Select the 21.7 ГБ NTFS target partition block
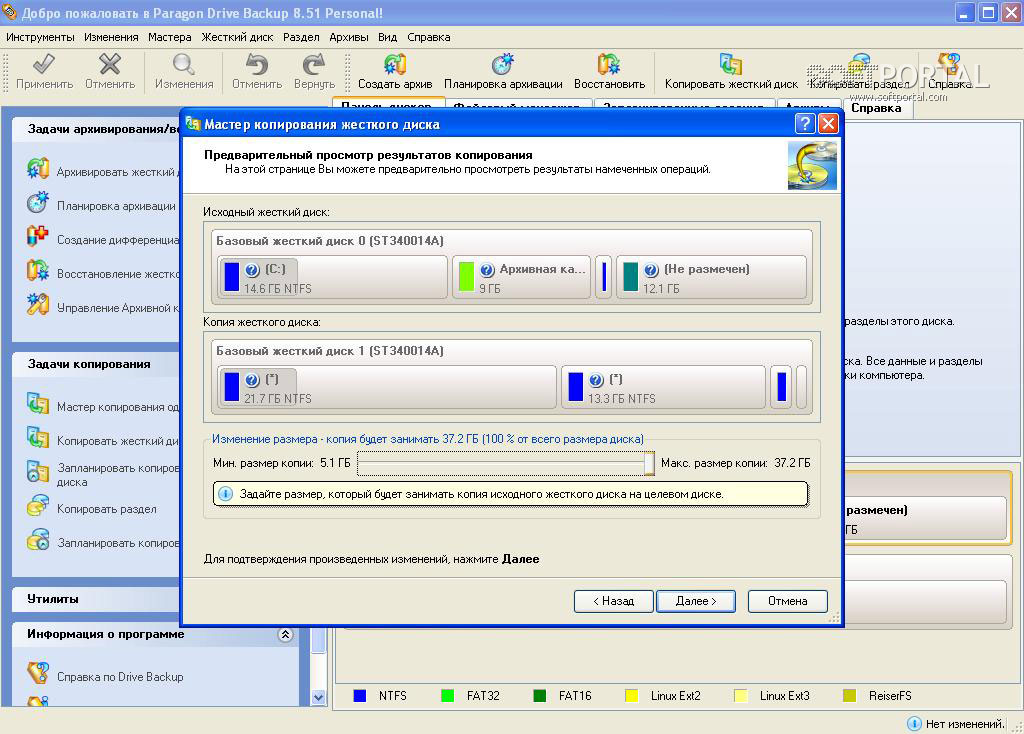Image resolution: width=1024 pixels, height=734 pixels. (x=387, y=387)
